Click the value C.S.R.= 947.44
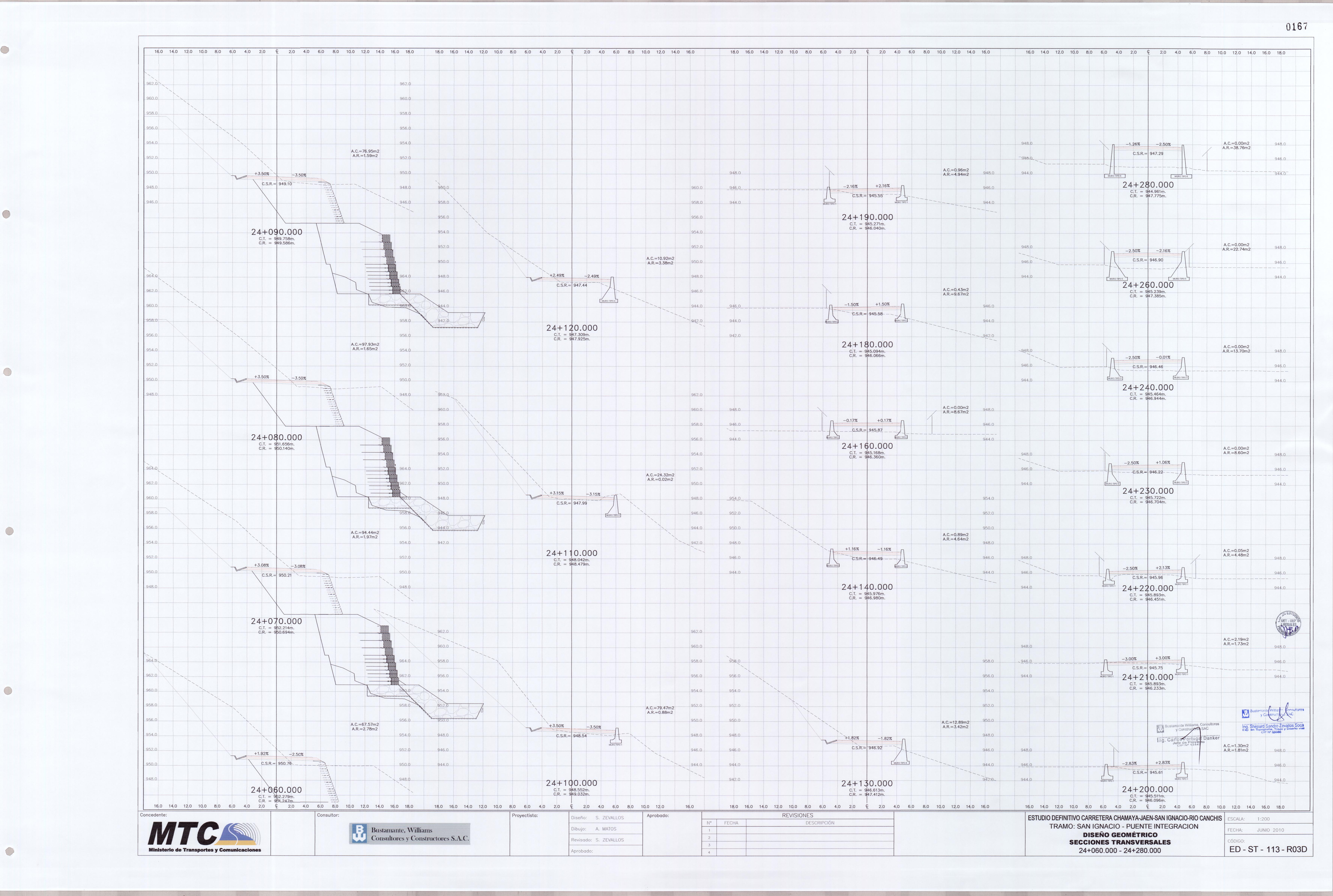 pos(572,285)
